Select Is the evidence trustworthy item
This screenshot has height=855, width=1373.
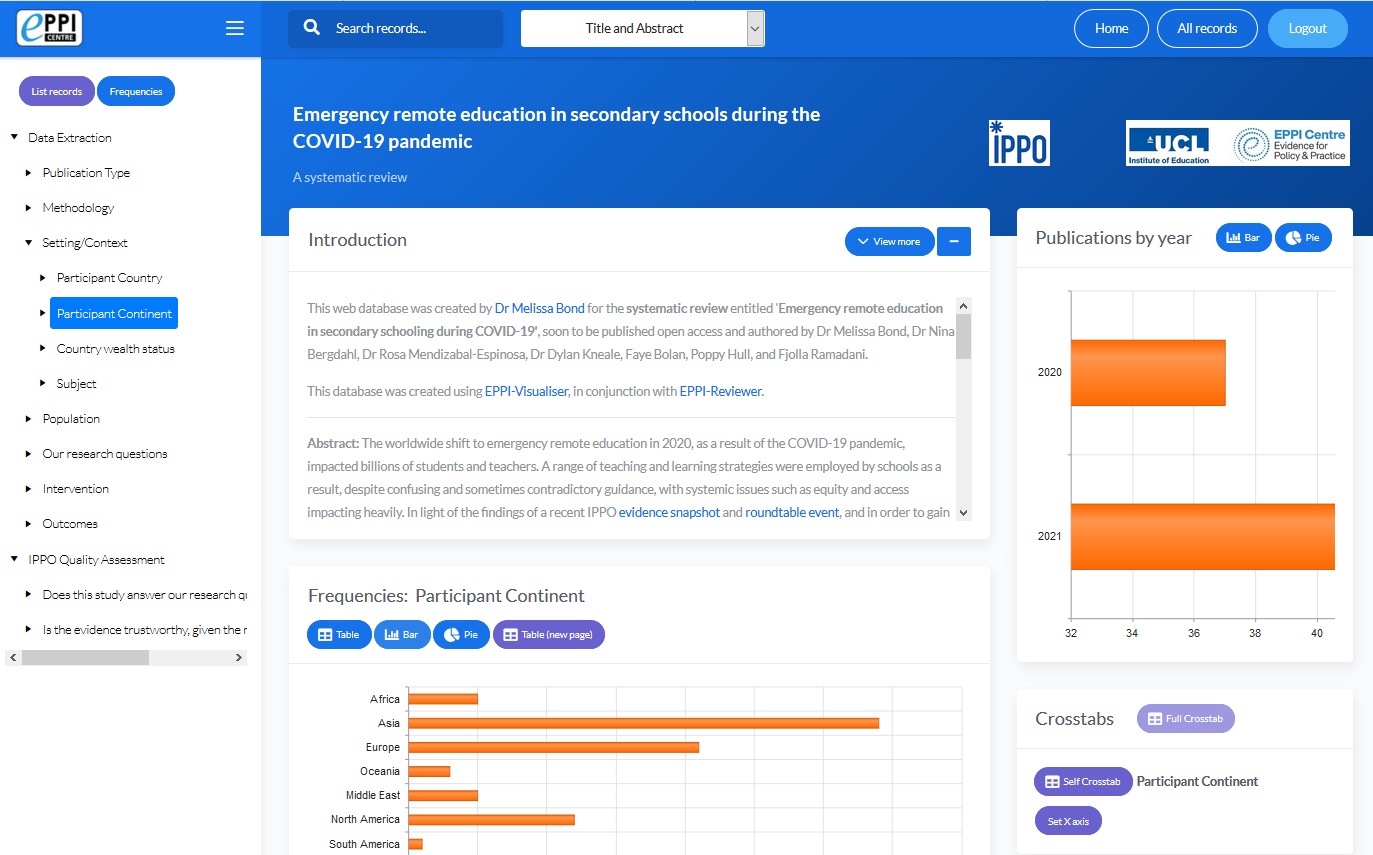(x=144, y=630)
